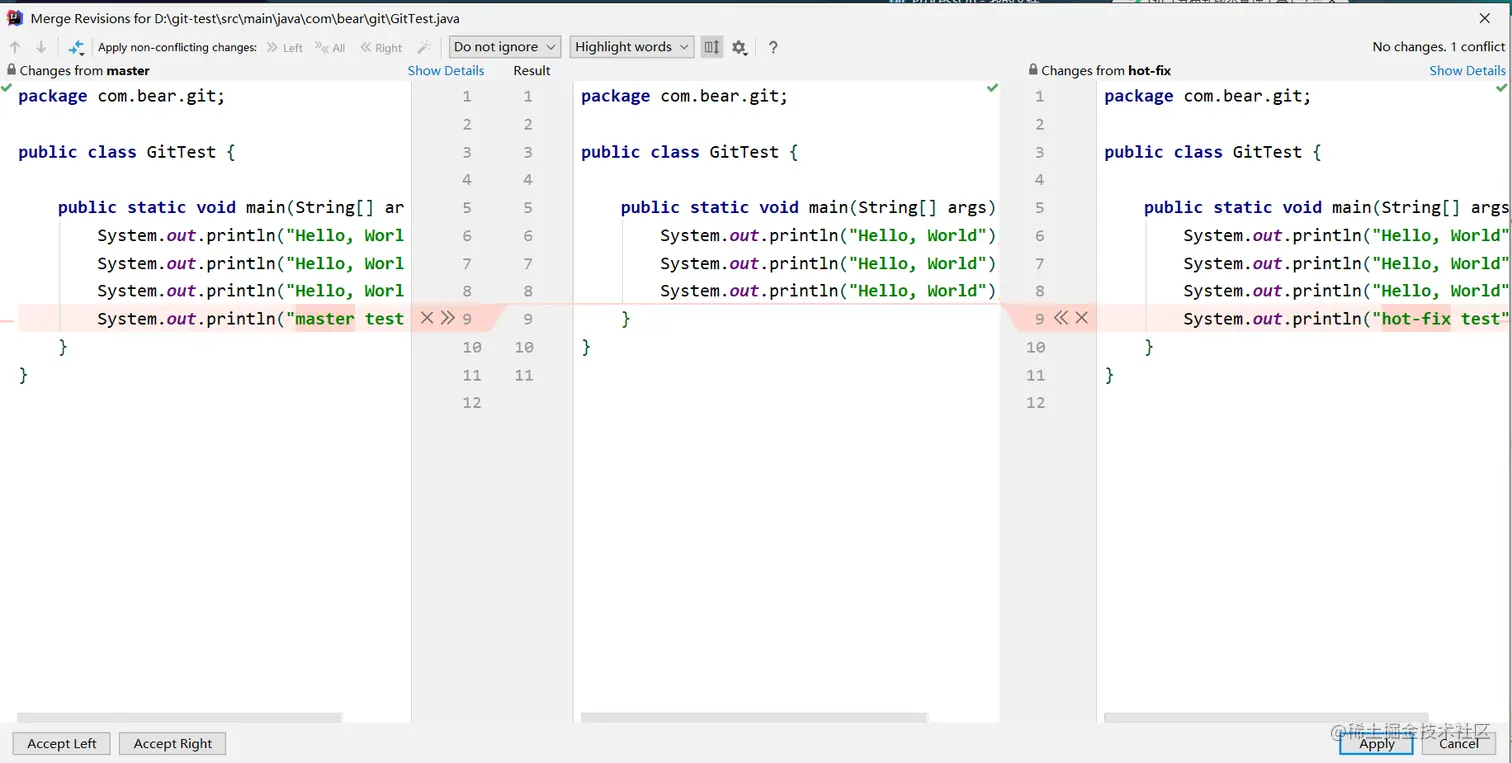Click green checkmark in master pane
1512x763 pixels.
(x=7, y=89)
